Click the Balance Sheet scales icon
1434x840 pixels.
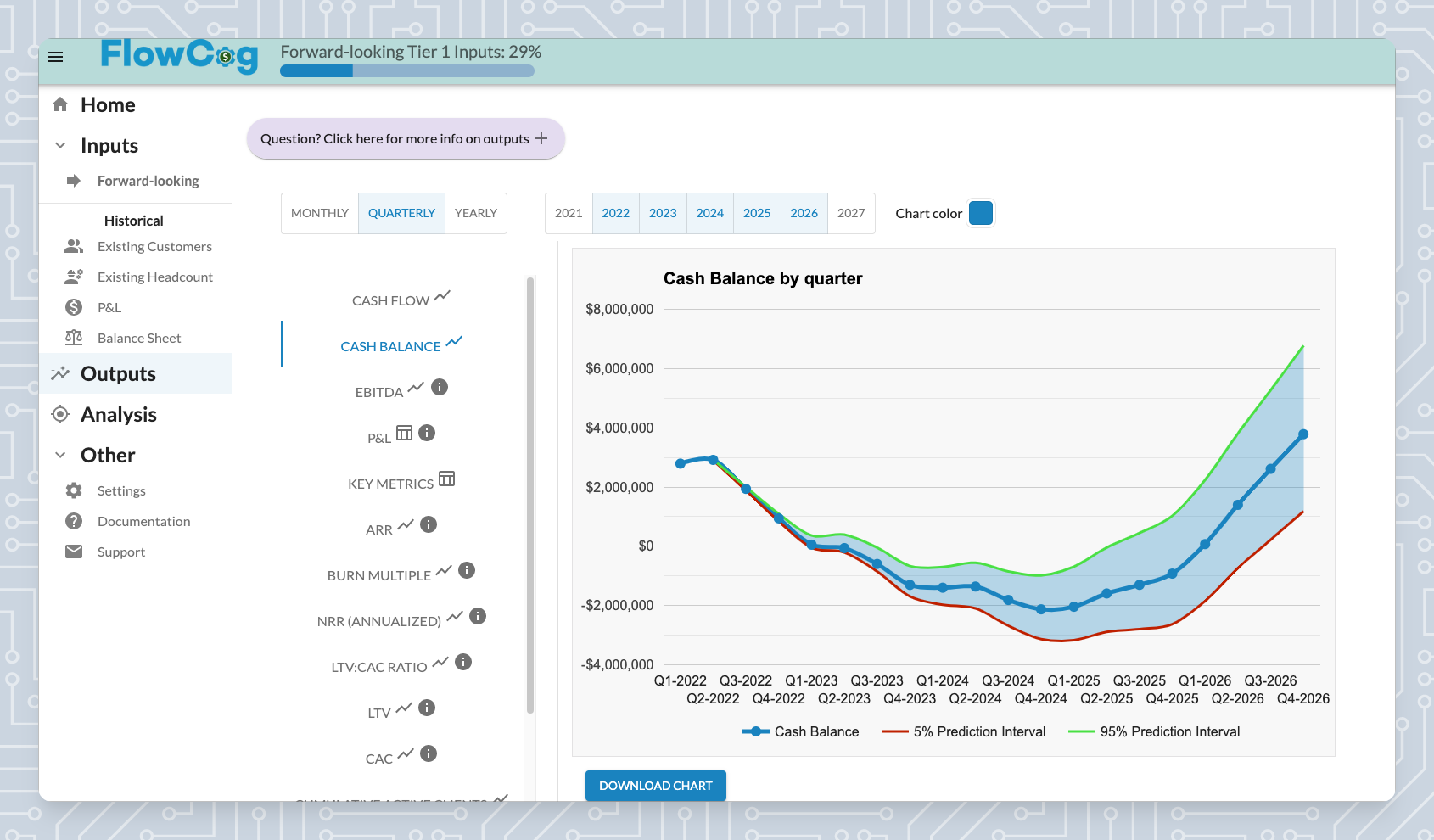point(74,338)
